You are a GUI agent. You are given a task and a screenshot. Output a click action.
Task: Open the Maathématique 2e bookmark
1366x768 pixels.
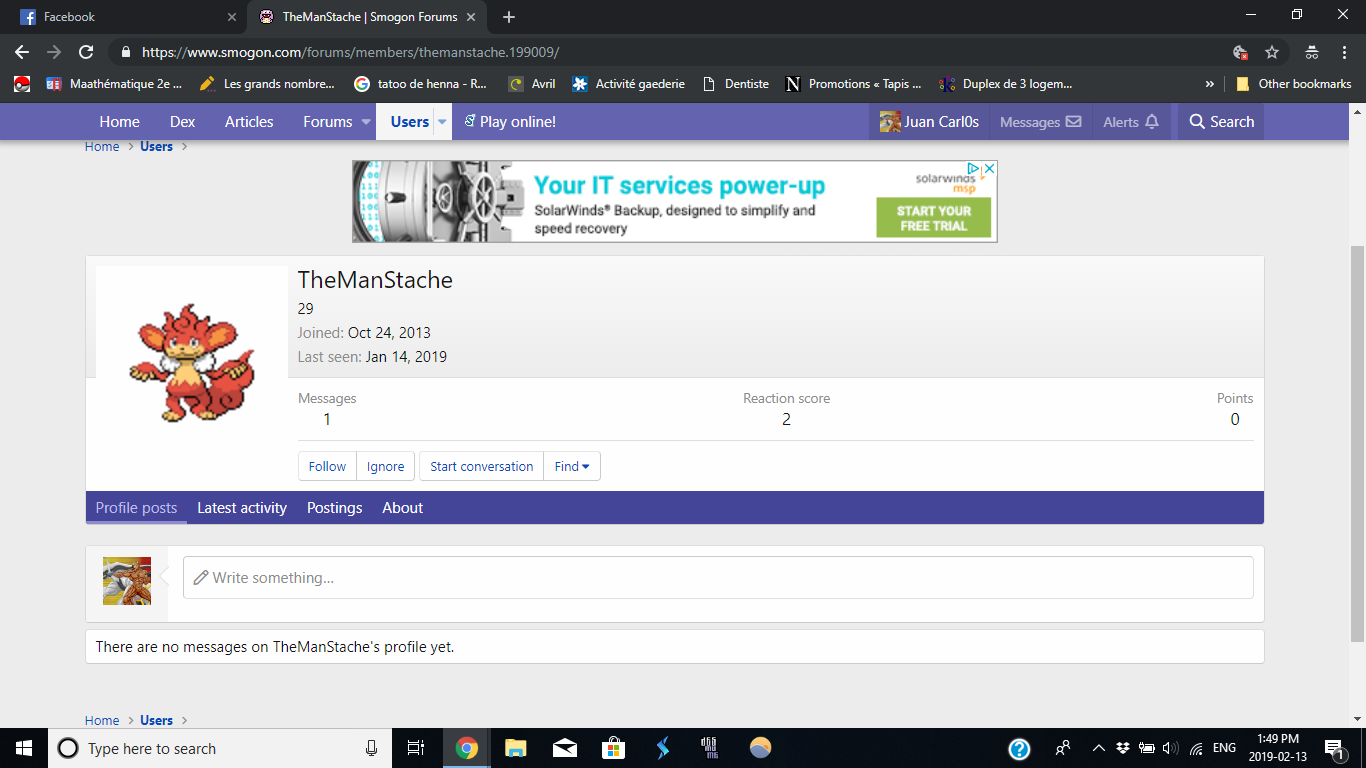pos(115,84)
